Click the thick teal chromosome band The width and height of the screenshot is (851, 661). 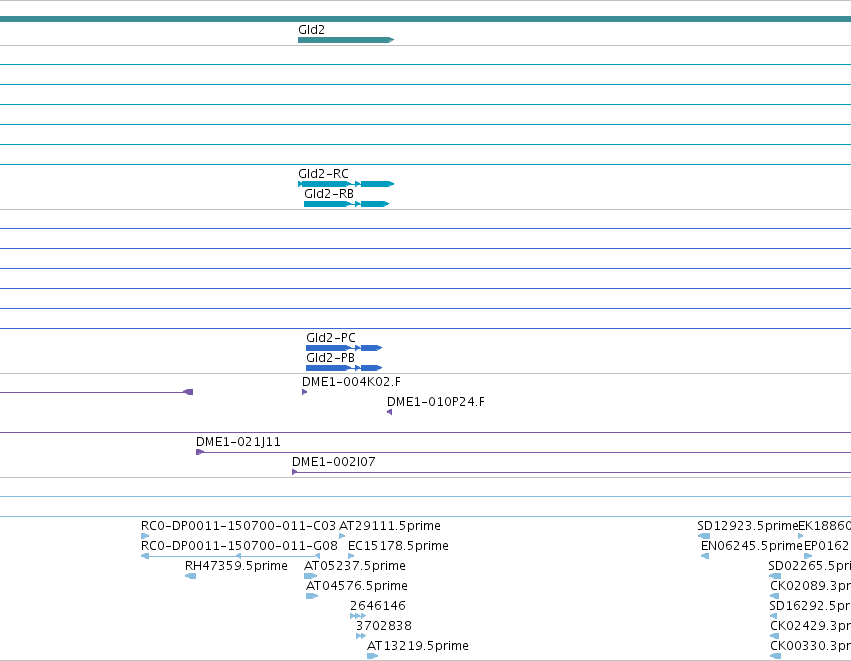(x=426, y=19)
